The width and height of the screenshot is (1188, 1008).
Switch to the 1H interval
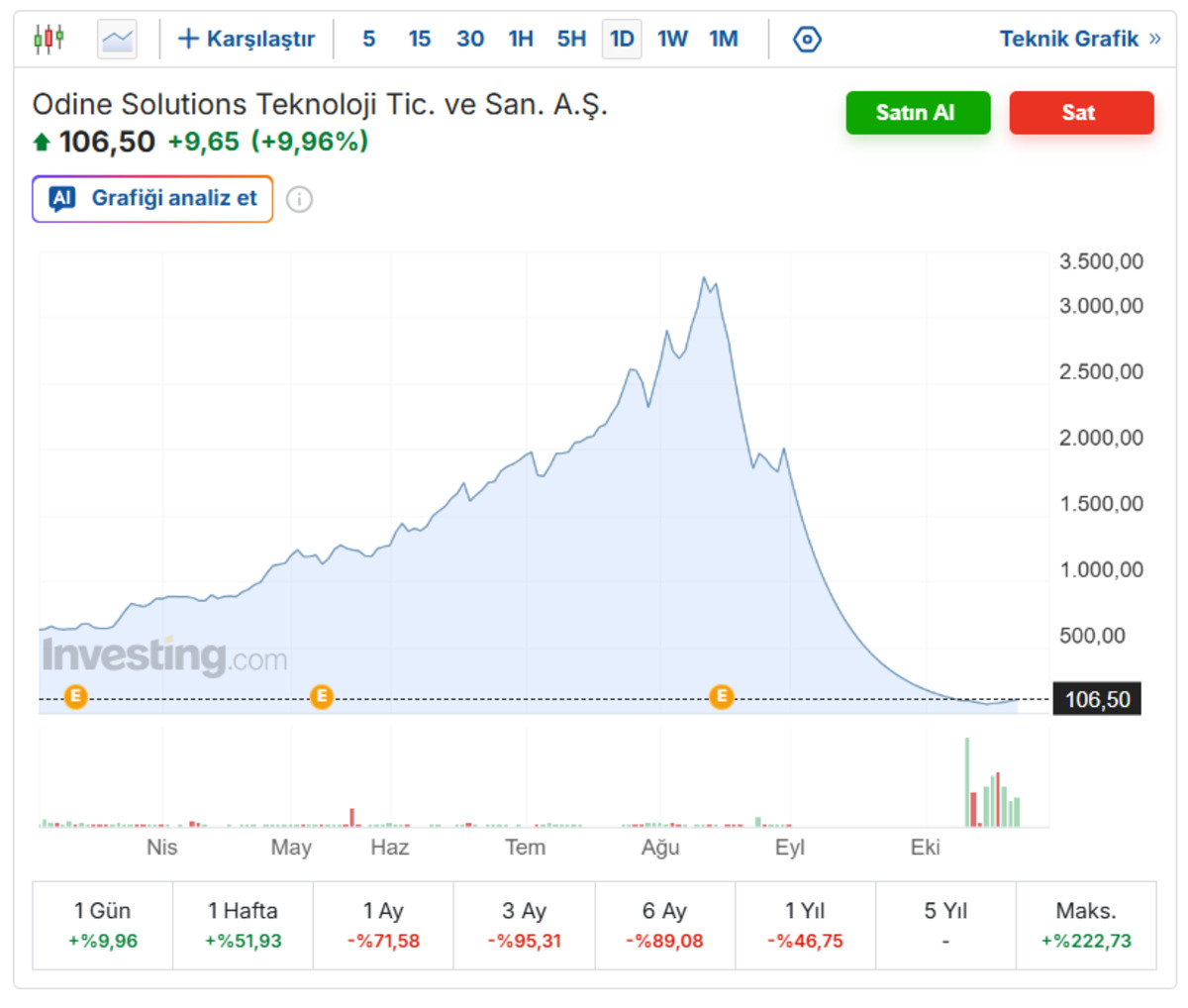tap(521, 39)
